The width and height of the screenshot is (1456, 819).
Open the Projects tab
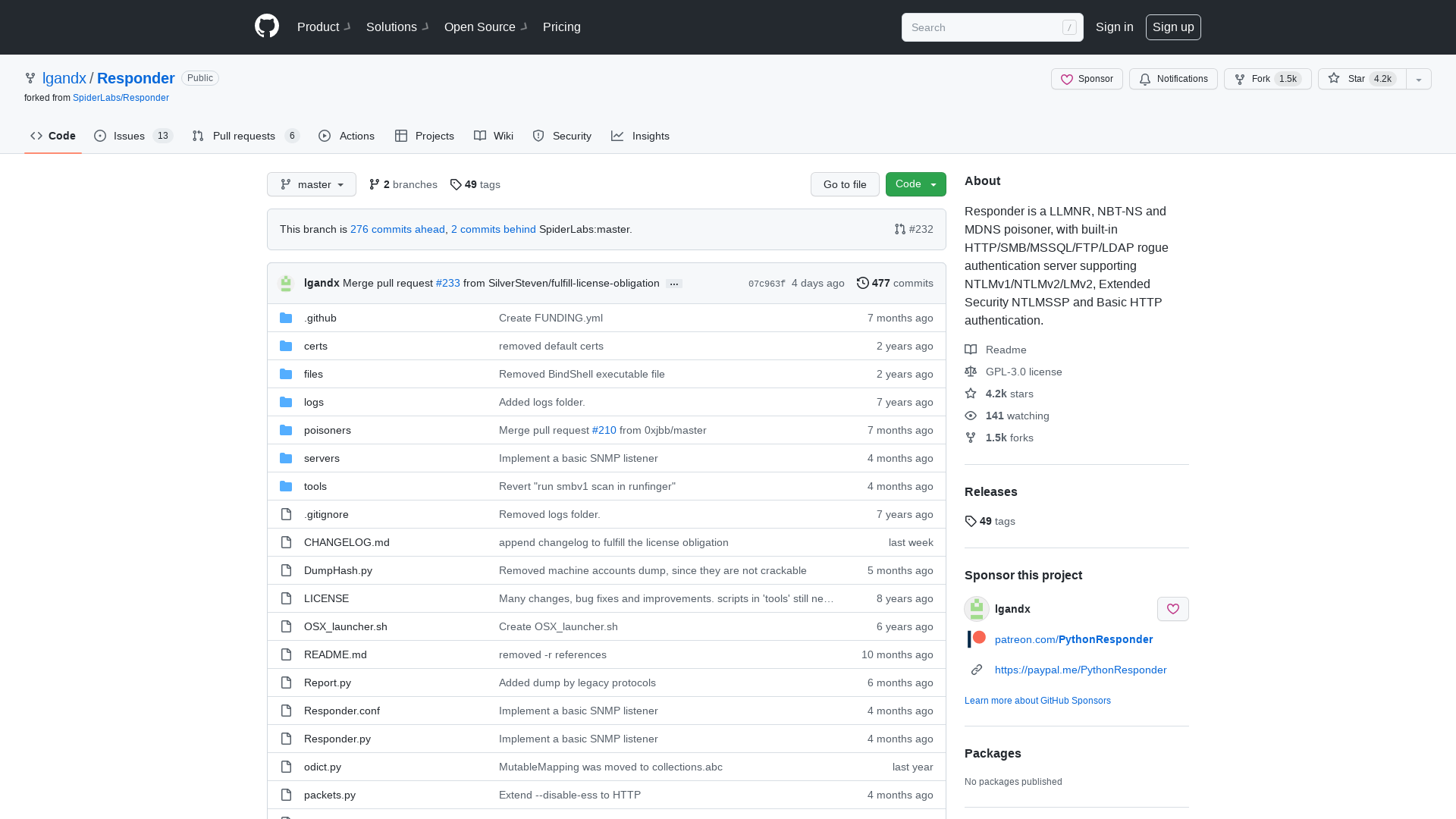click(x=425, y=136)
